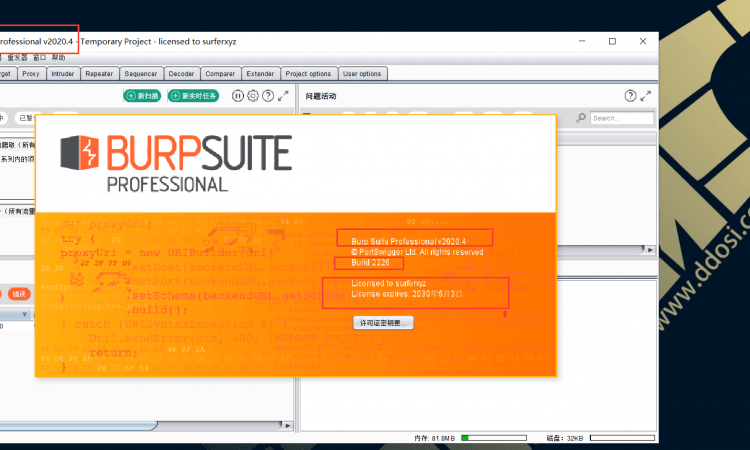
Task: Toggle the orange 错误 filter pill
Action: pyautogui.click(x=19, y=294)
